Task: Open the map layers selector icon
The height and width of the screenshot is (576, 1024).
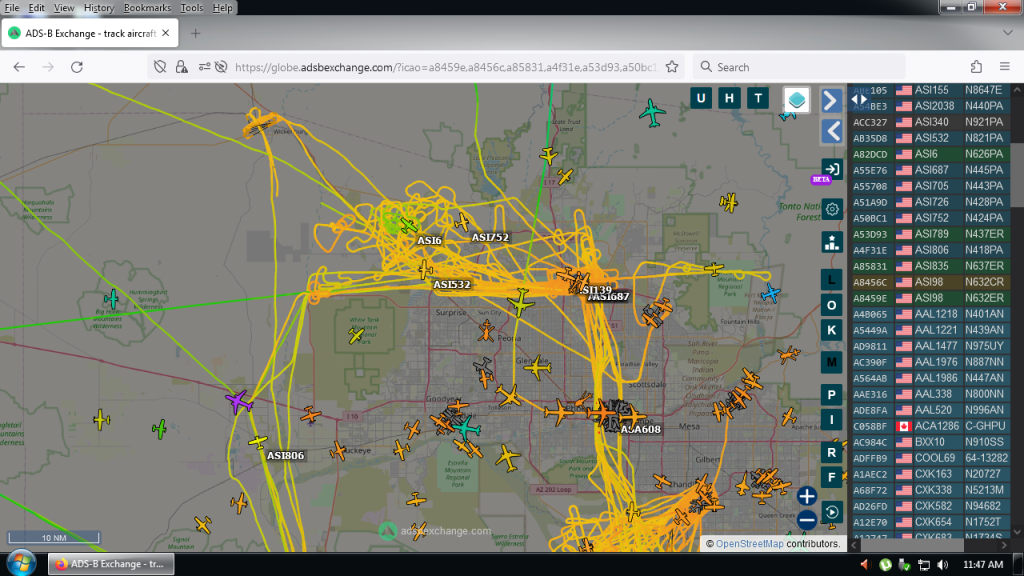Action: click(796, 100)
